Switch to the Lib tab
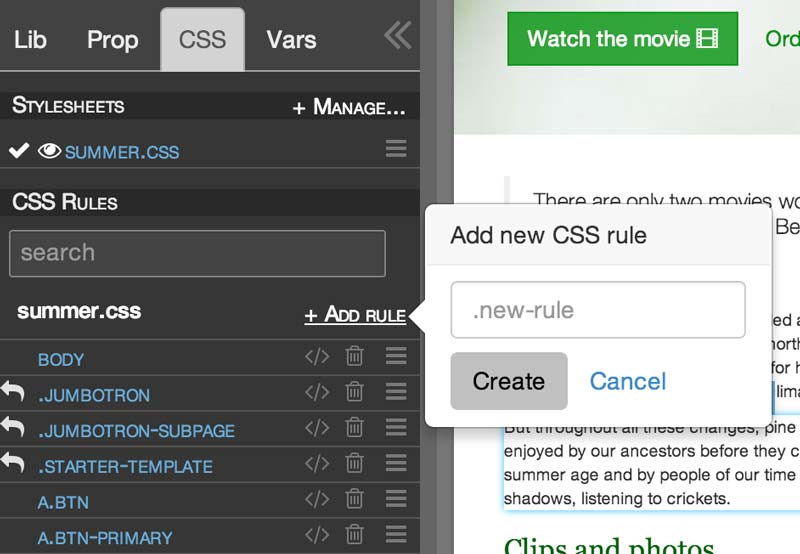This screenshot has width=800, height=554. tap(30, 40)
